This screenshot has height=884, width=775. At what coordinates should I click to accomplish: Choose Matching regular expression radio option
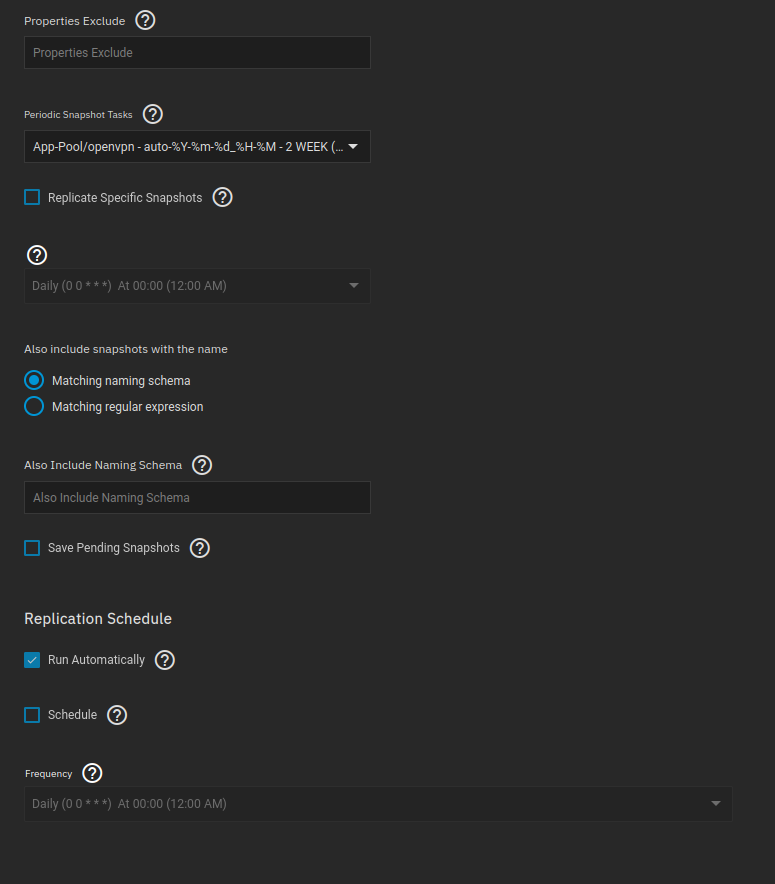pyautogui.click(x=34, y=407)
